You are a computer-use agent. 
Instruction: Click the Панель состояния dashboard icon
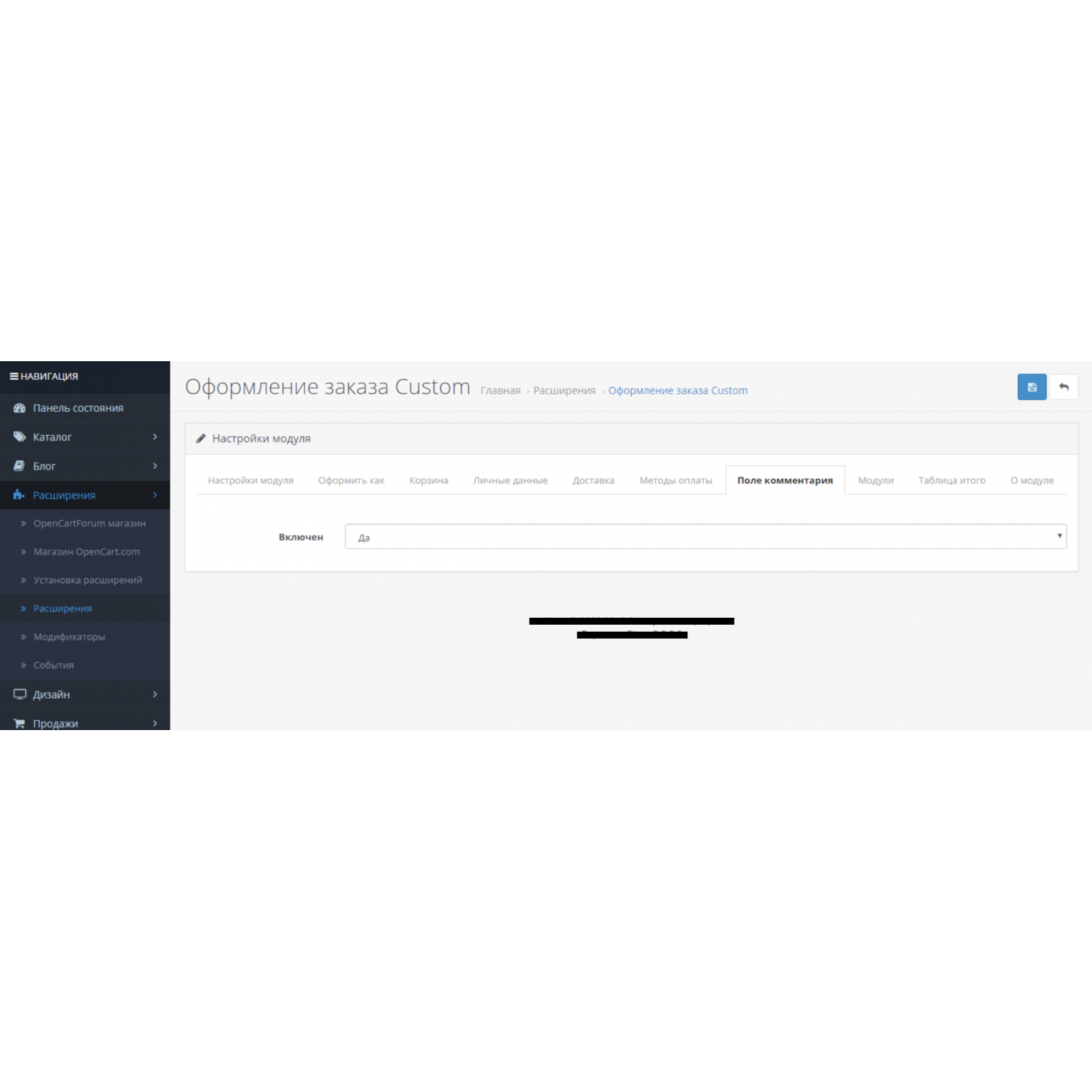(x=19, y=408)
